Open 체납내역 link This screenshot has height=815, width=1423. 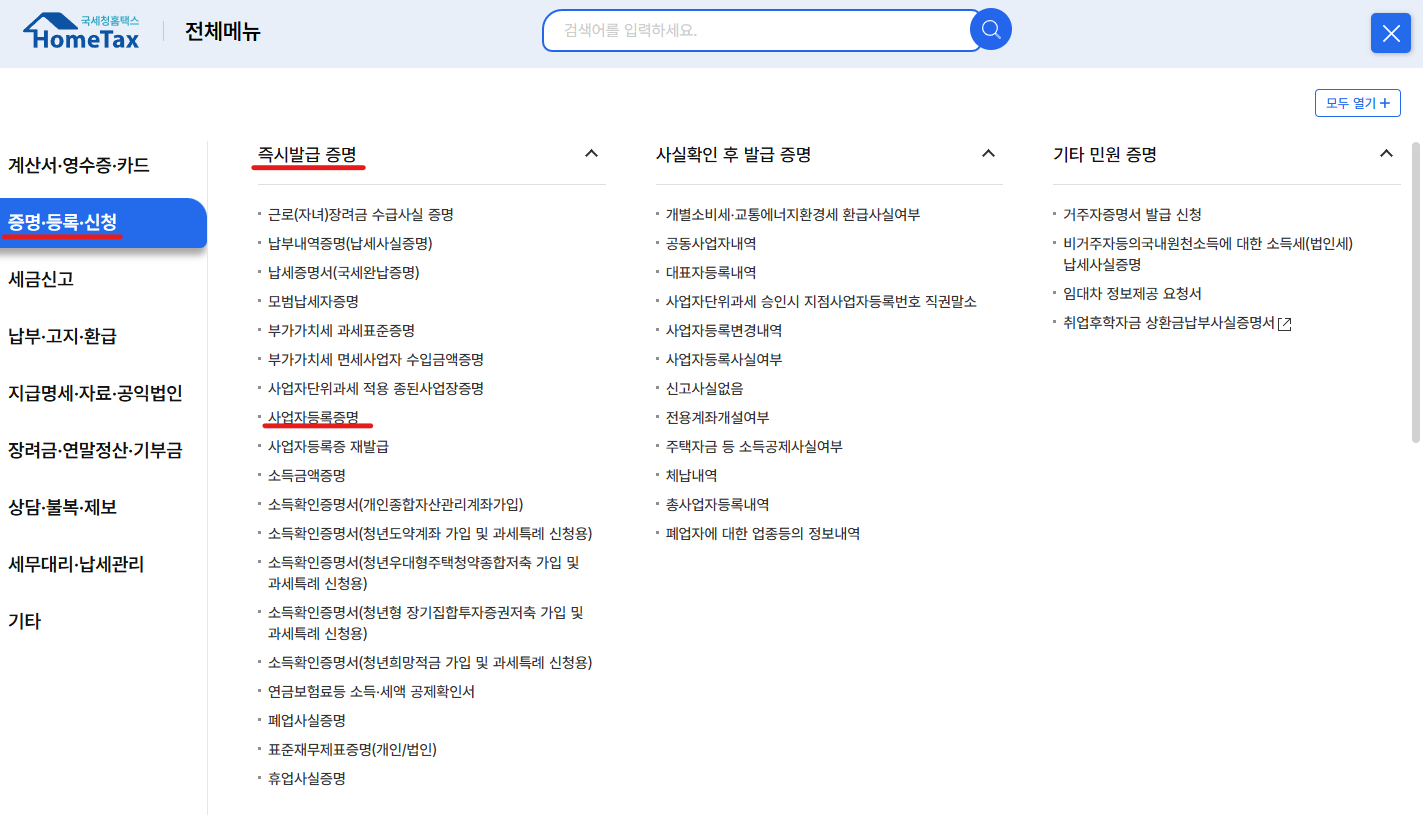pyautogui.click(x=691, y=476)
